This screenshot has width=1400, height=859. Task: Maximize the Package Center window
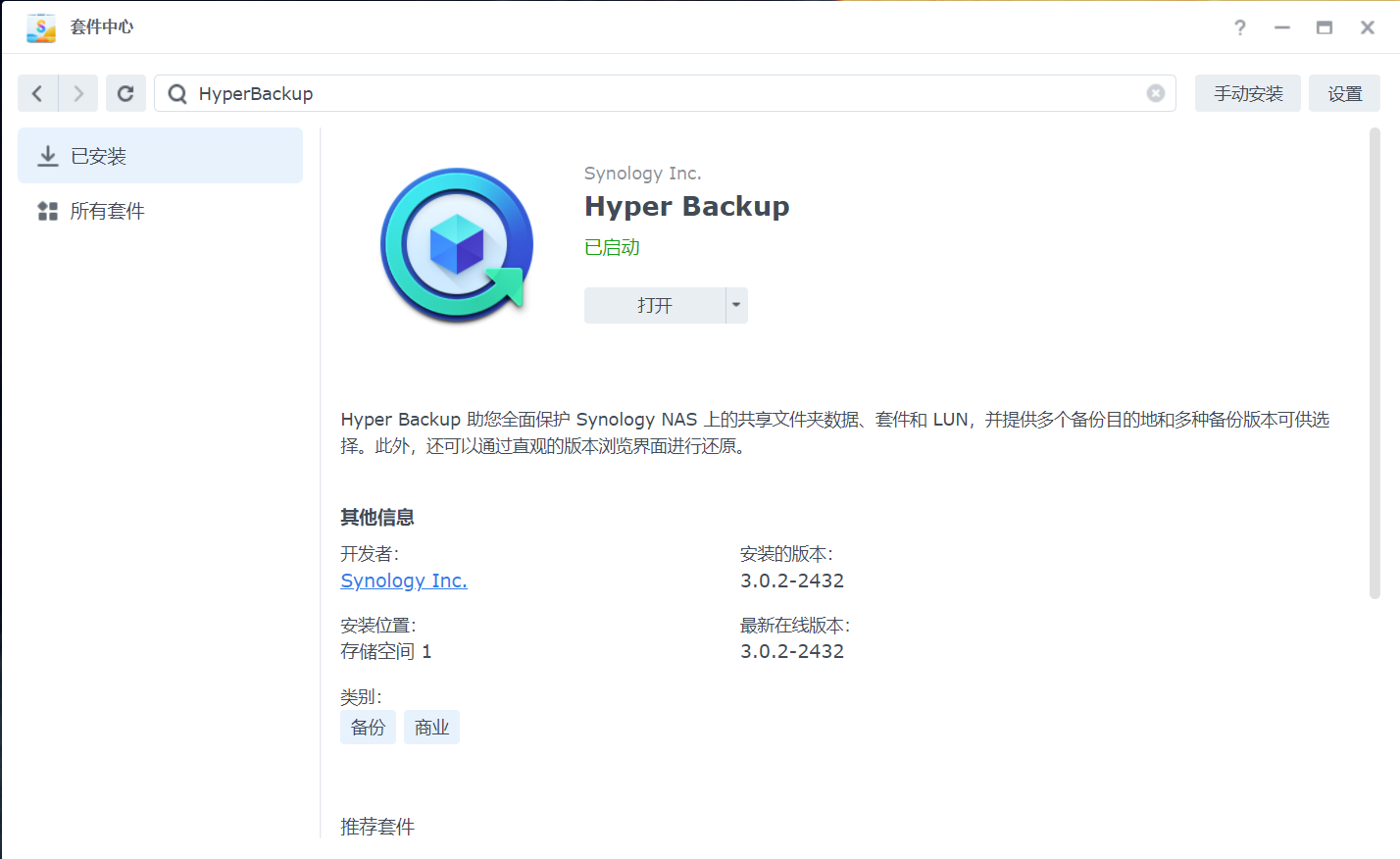click(x=1325, y=27)
